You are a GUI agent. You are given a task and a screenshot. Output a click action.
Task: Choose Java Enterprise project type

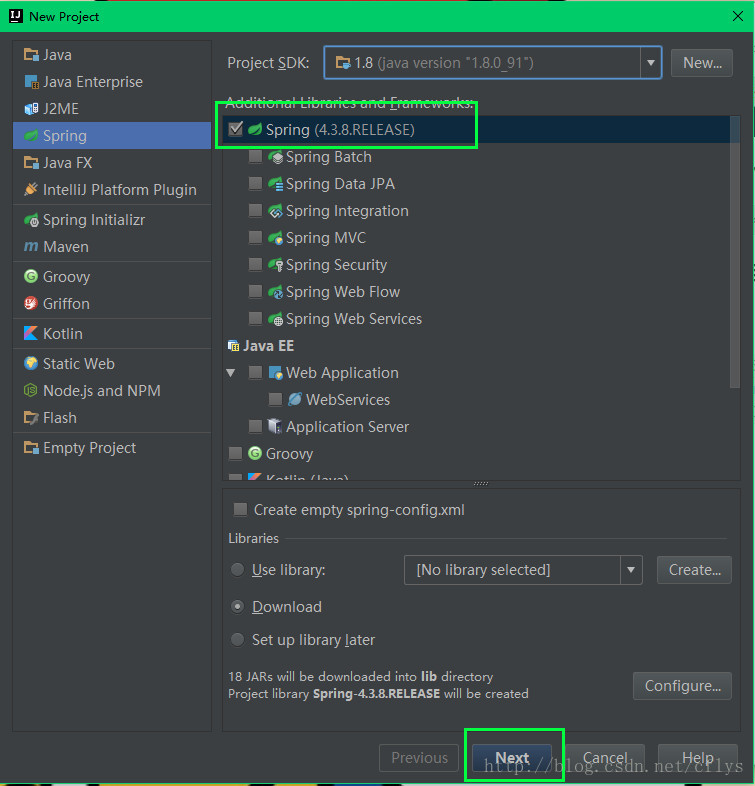[x=112, y=81]
